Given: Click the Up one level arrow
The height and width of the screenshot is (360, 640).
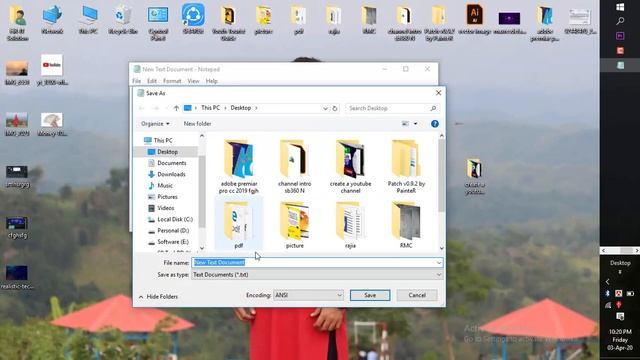Looking at the screenshot, I should 176,108.
